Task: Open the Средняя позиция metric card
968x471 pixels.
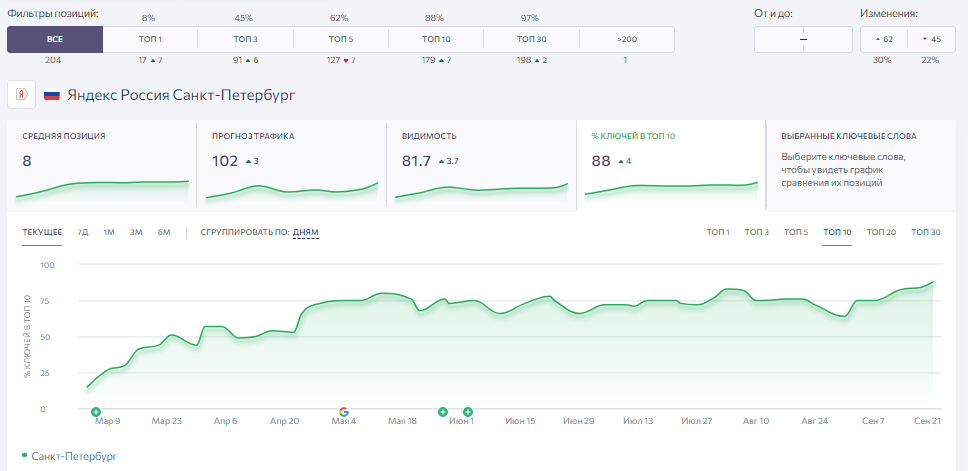Action: click(102, 164)
